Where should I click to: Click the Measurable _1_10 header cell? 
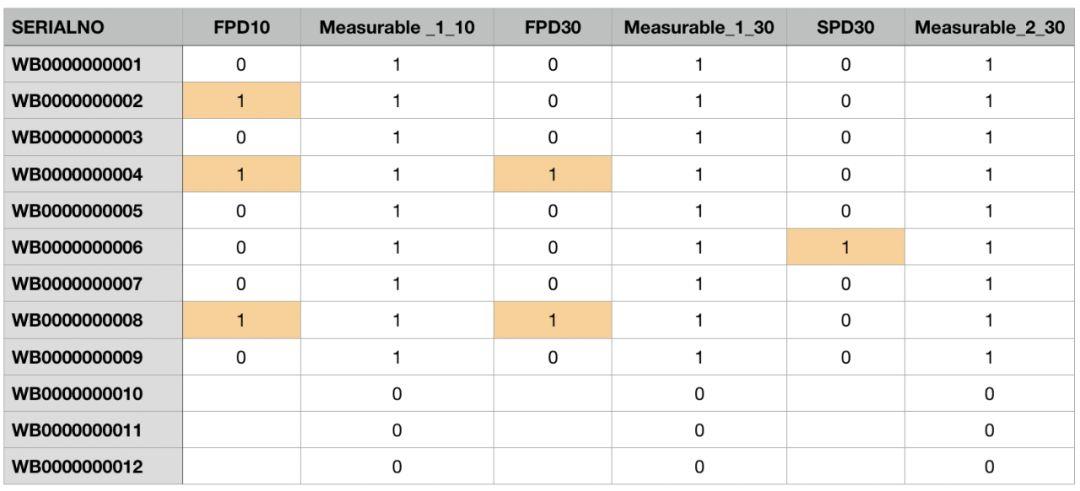tap(397, 28)
